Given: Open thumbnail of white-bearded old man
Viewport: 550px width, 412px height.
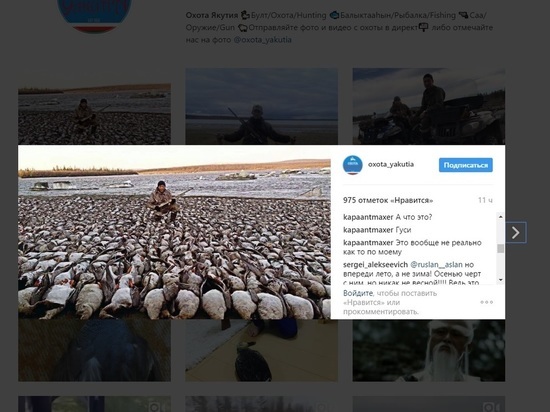Looking at the screenshot, I should [x=429, y=350].
